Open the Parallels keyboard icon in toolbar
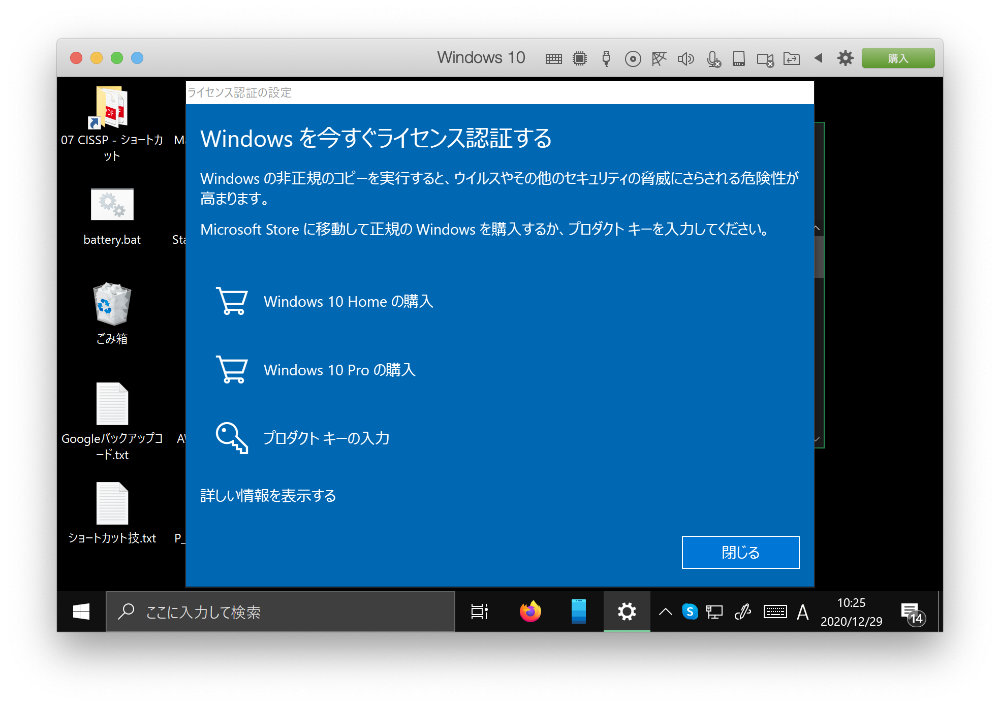 tap(554, 59)
